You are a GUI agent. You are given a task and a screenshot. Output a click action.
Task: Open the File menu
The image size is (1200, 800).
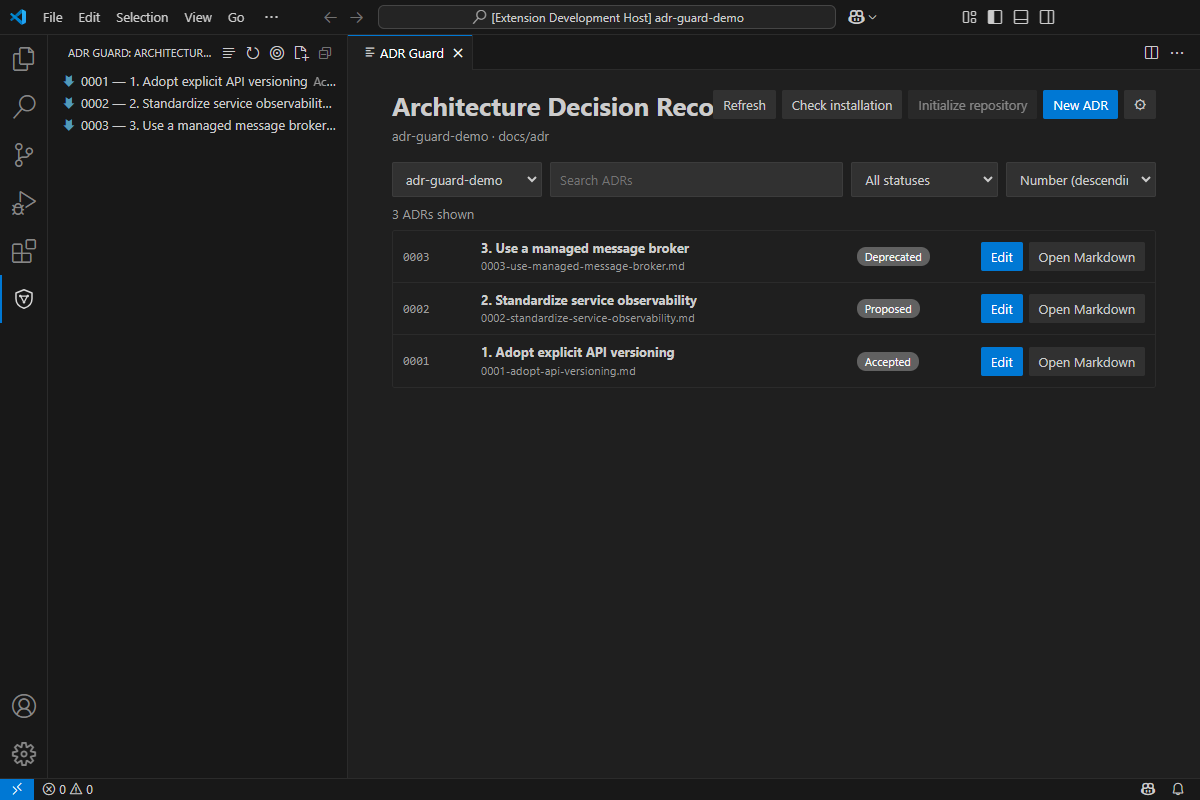coord(53,17)
